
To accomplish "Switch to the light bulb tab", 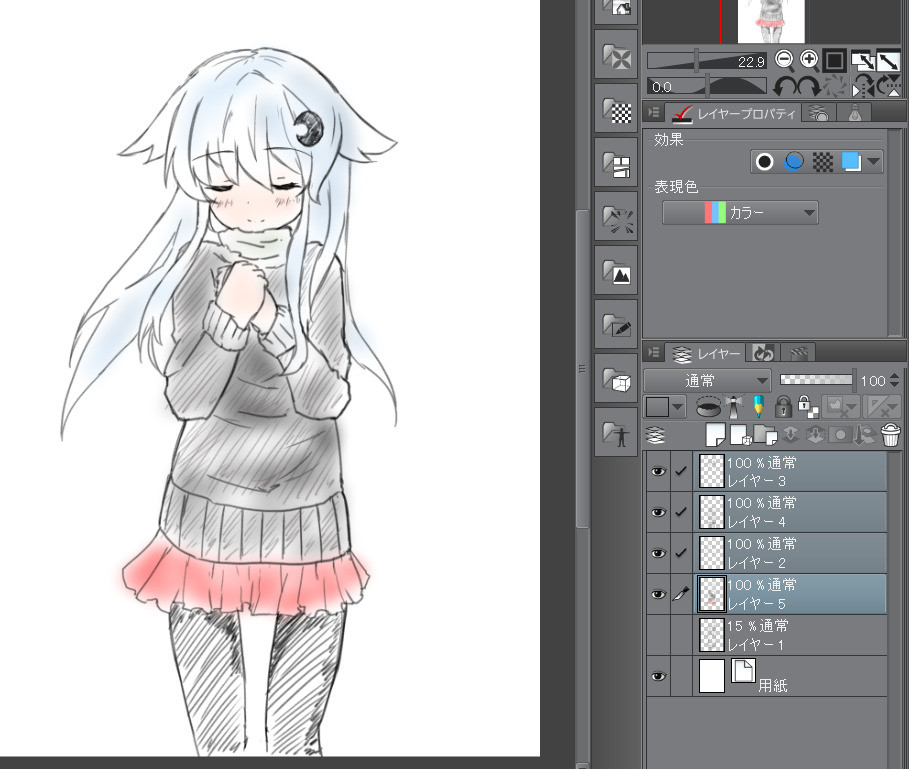I will tap(855, 113).
